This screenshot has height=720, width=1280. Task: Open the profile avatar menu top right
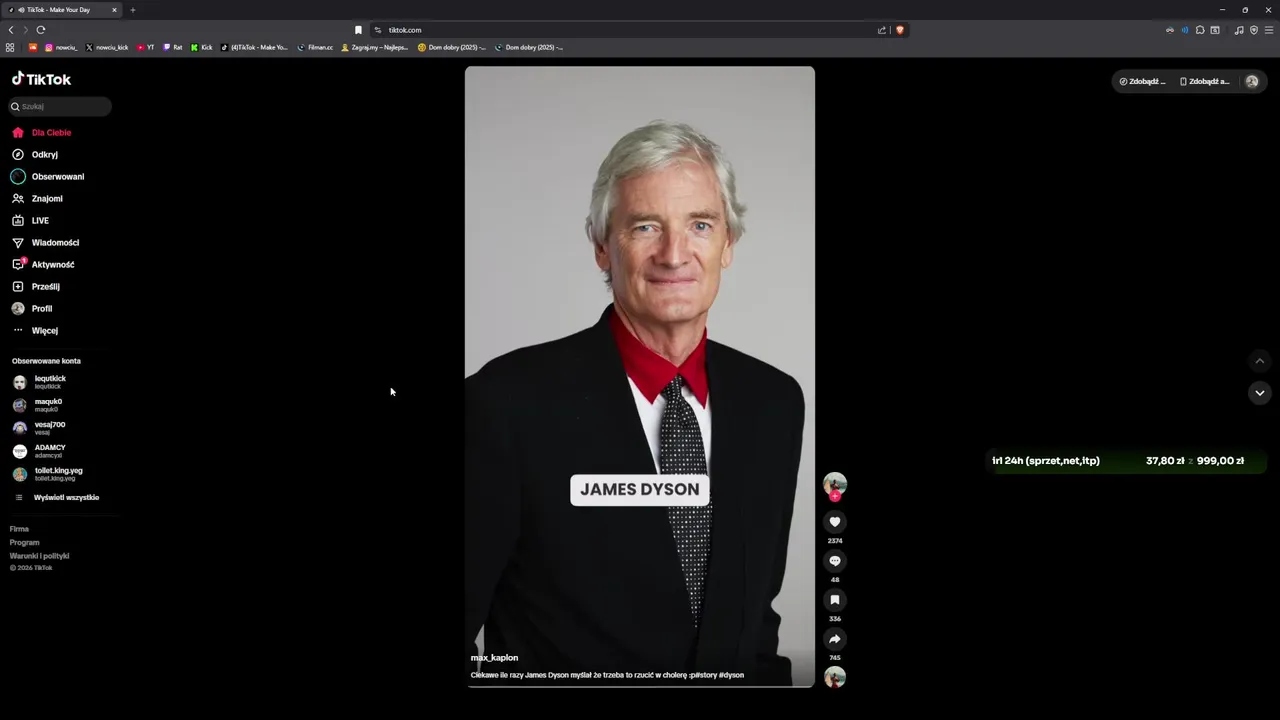point(1251,81)
